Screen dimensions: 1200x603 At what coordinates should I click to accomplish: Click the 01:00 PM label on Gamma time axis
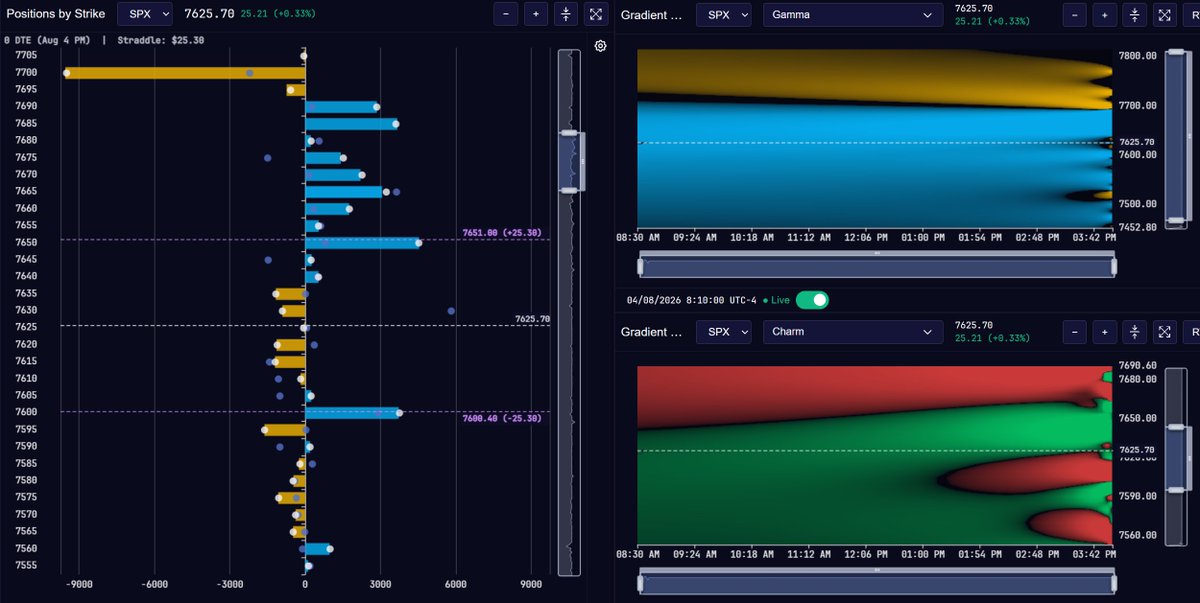pos(922,239)
